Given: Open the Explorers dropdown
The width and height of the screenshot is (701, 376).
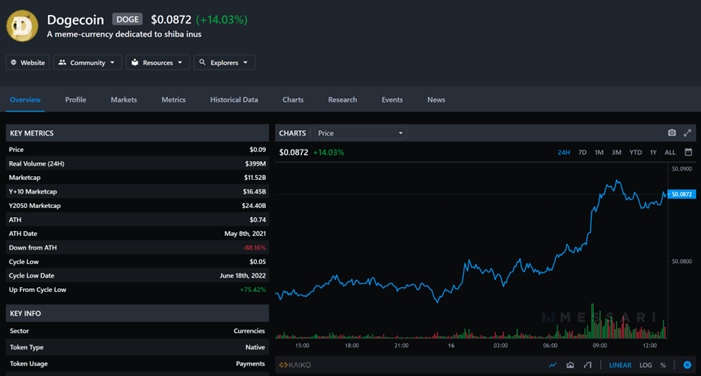Looking at the screenshot, I should 224,63.
